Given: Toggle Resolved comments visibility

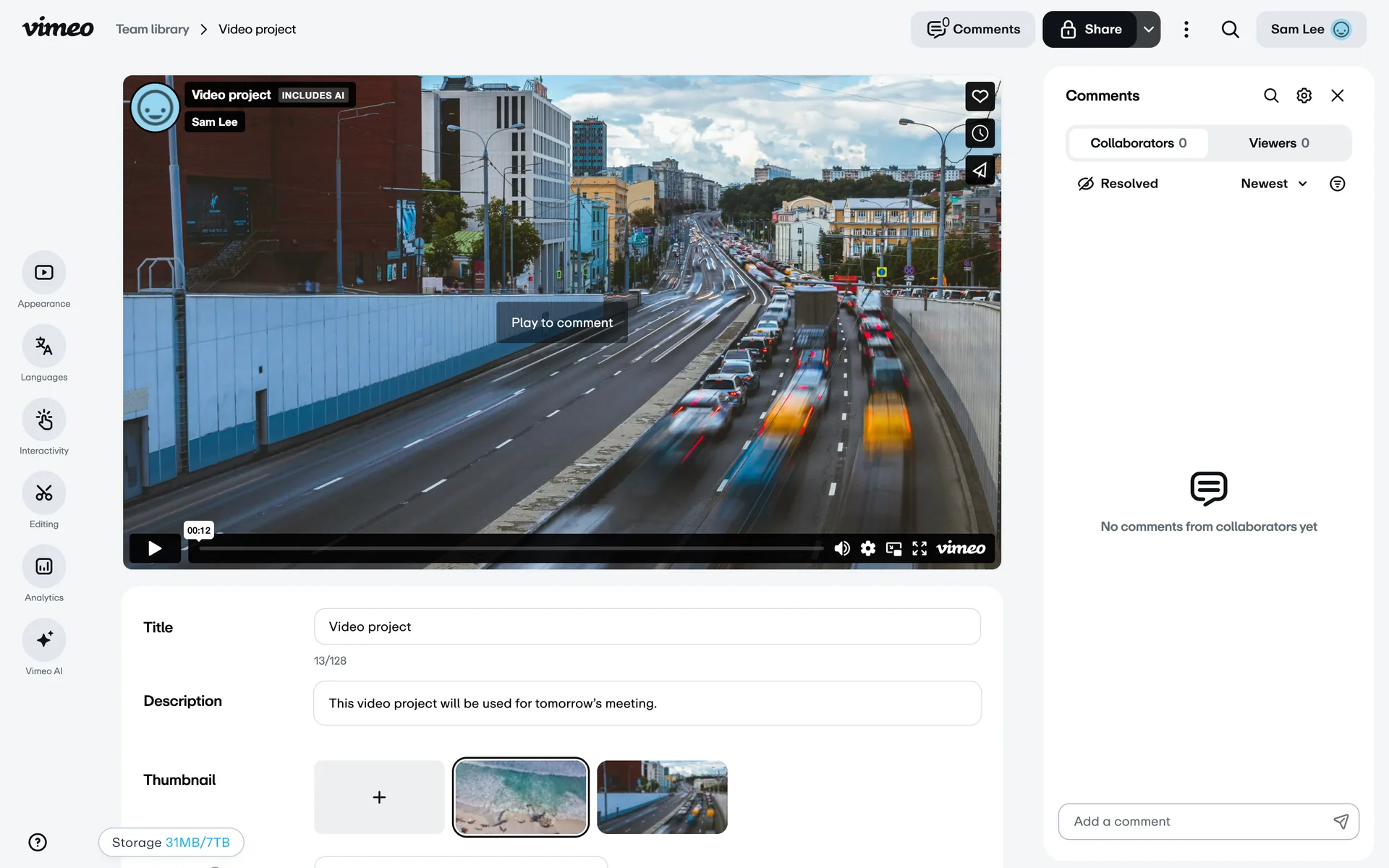Looking at the screenshot, I should pos(1118,184).
